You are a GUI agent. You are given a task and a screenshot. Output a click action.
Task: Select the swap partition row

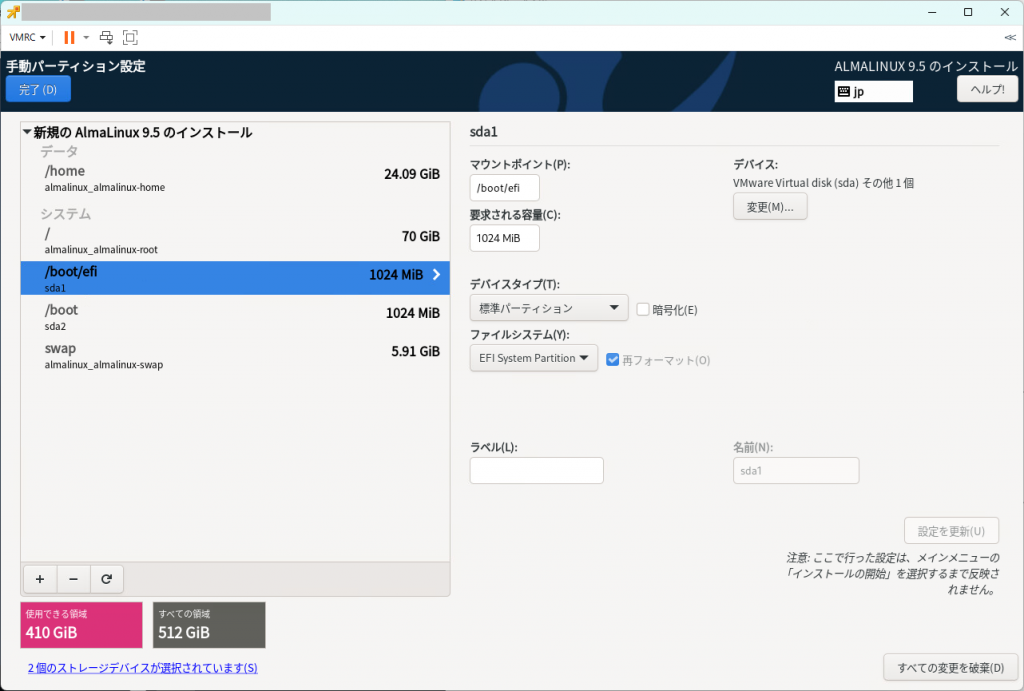tap(235, 355)
